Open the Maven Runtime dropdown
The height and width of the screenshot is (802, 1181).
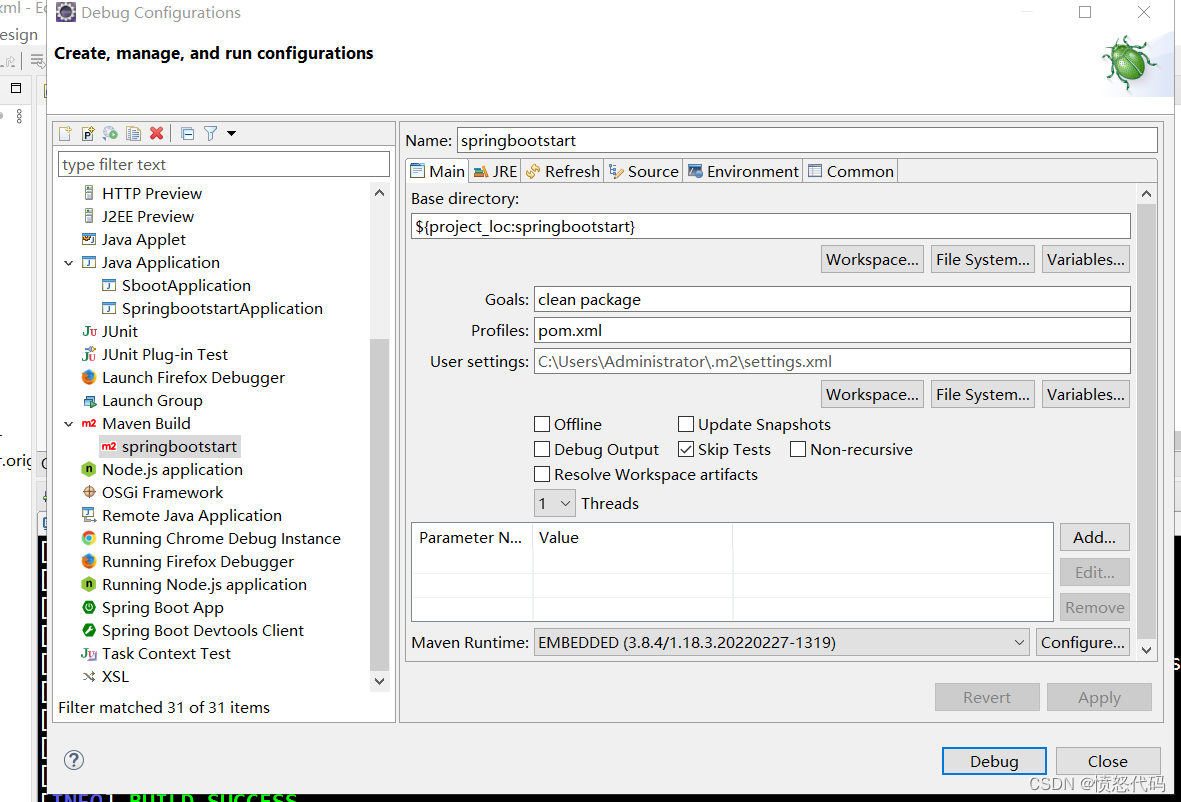782,642
